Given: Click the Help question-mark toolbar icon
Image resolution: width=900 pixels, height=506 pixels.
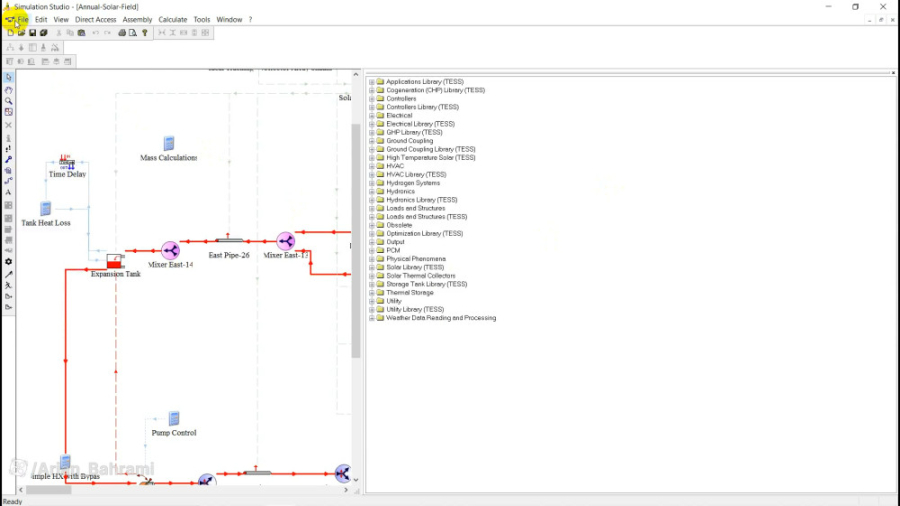Looking at the screenshot, I should (x=145, y=33).
